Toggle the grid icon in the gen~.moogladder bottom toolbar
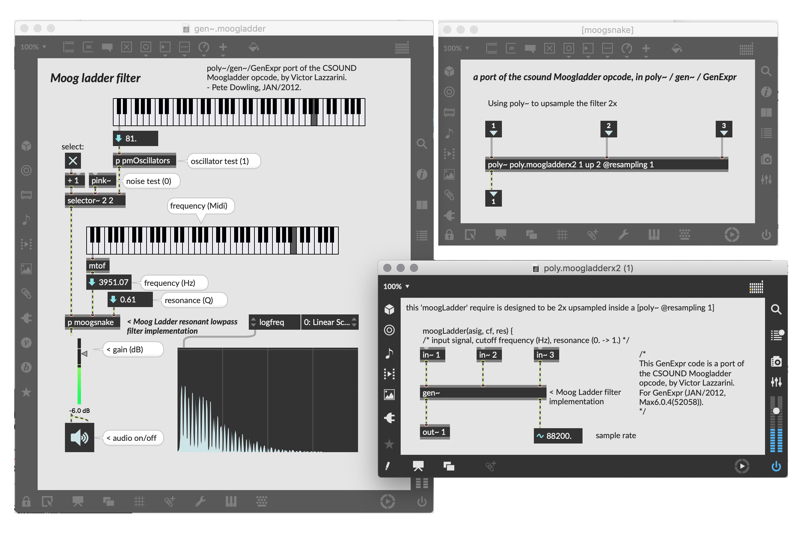The height and width of the screenshot is (533, 800). [x=139, y=501]
